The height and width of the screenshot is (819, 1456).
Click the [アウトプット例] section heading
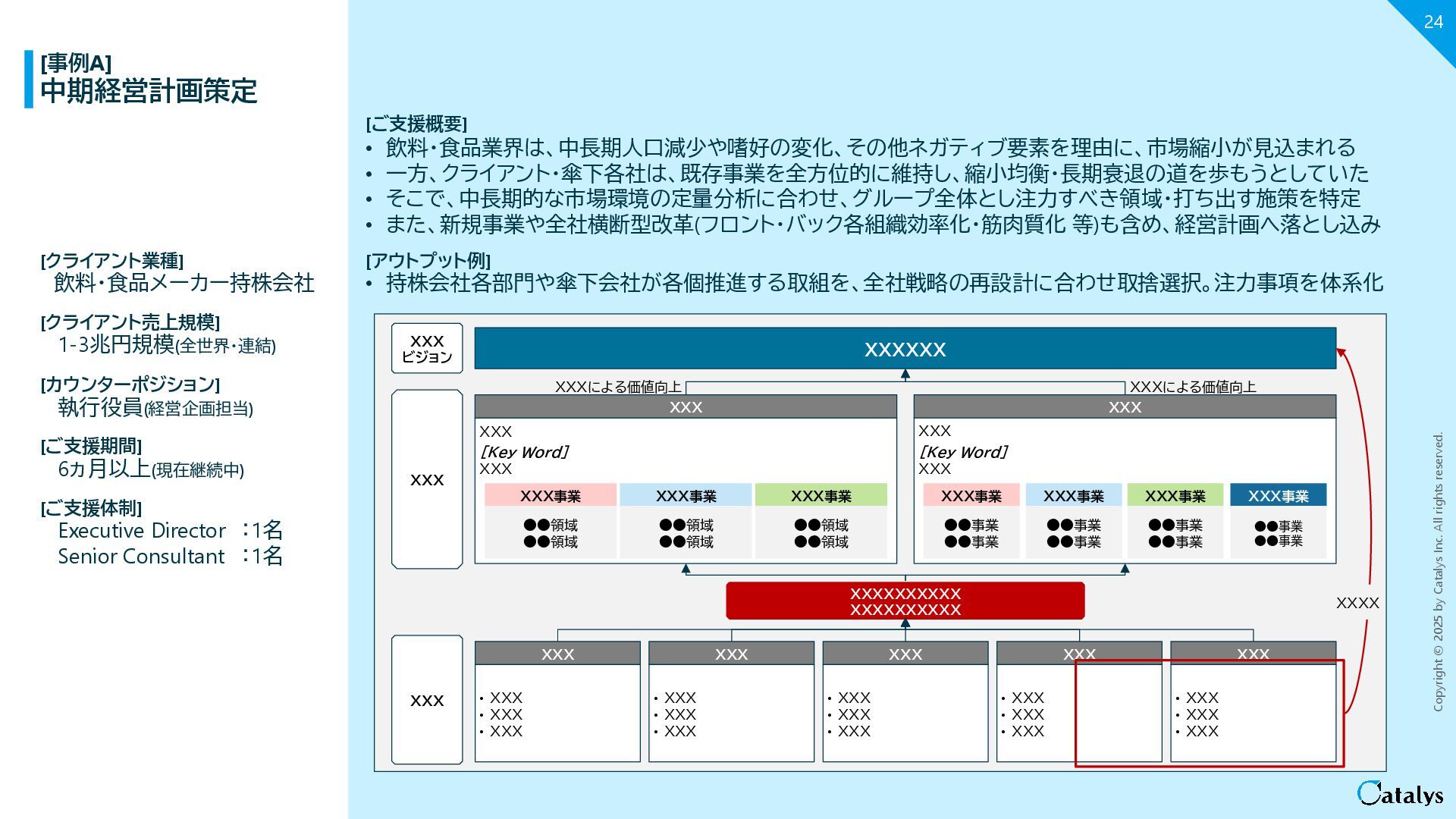428,261
